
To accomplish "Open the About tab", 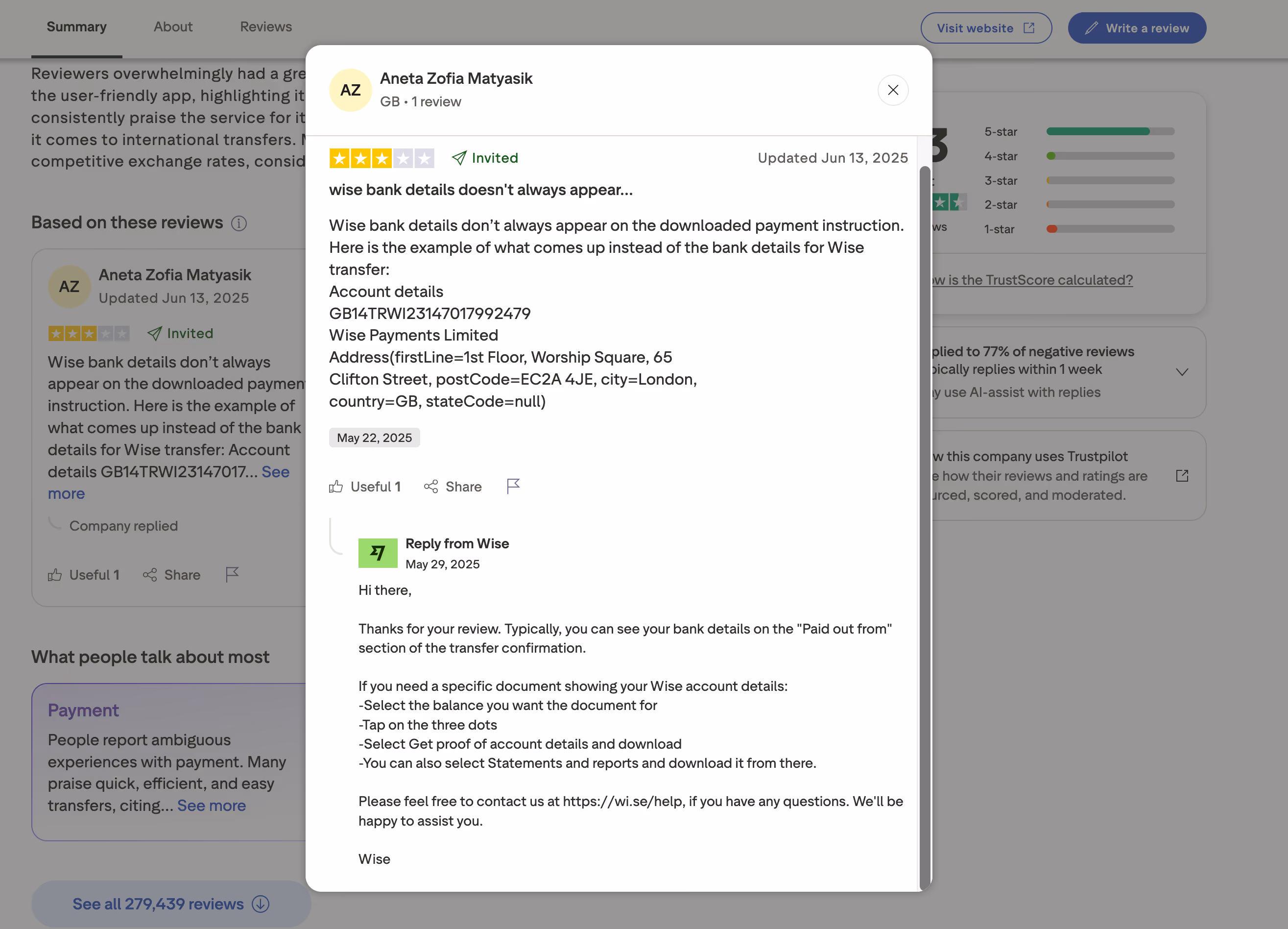I will 173,27.
